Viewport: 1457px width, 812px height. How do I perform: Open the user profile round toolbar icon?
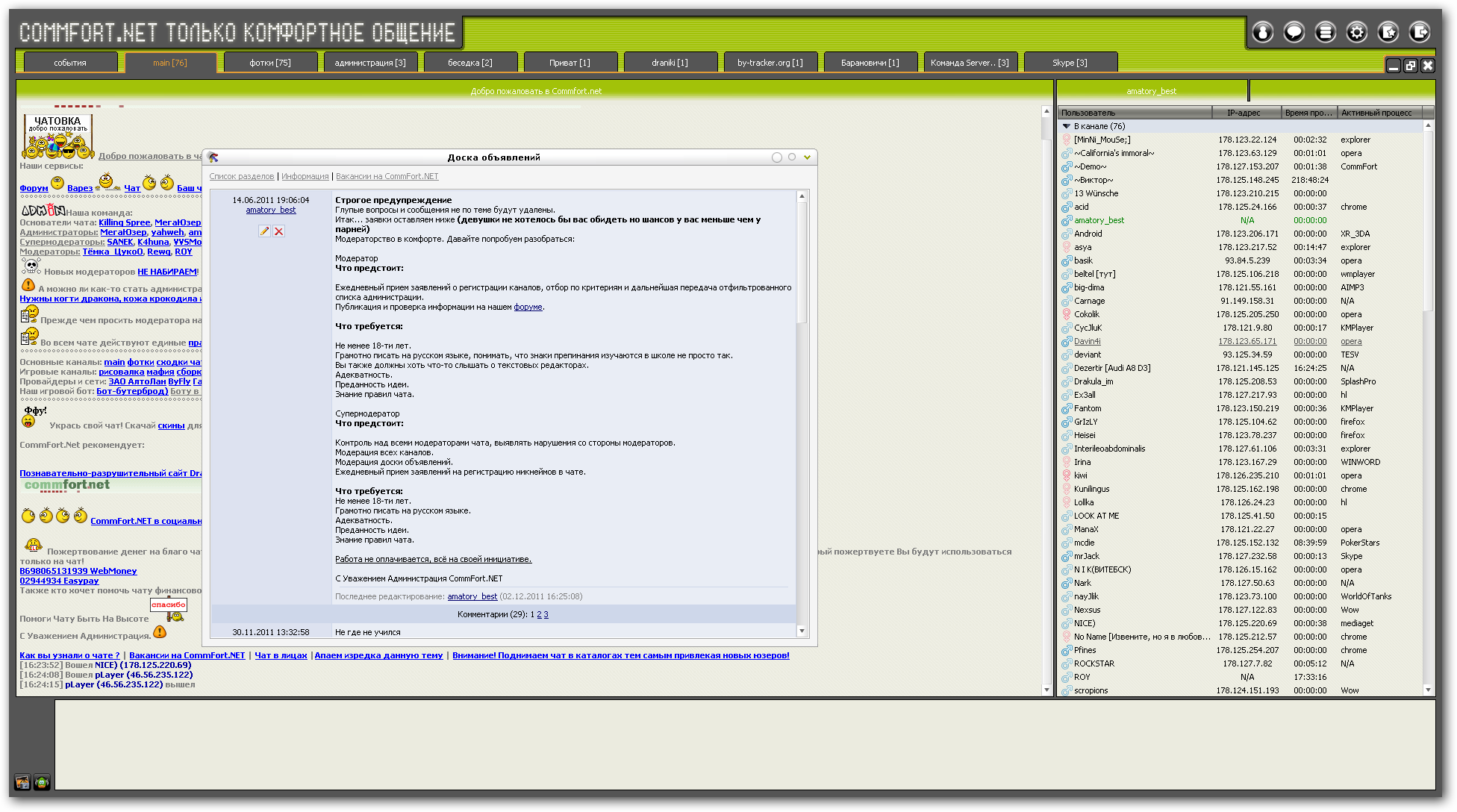1262,32
